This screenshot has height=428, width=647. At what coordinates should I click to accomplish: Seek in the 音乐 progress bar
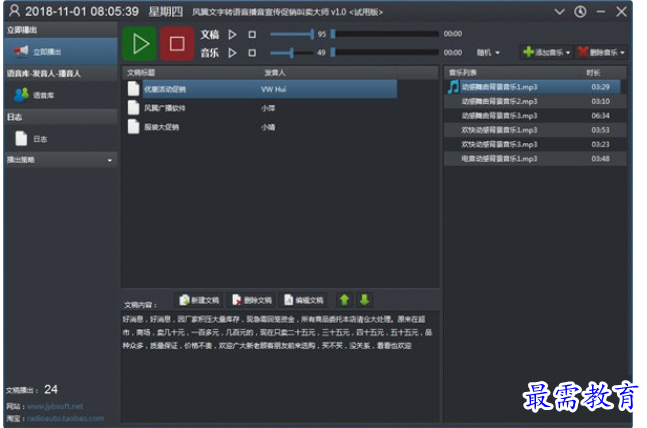click(x=385, y=52)
